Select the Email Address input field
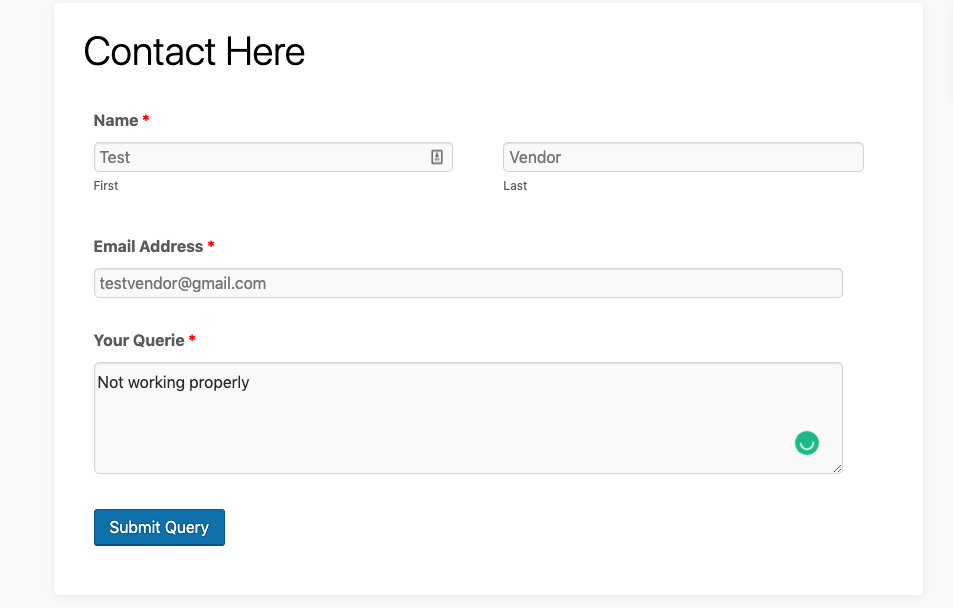This screenshot has width=953, height=608. (x=468, y=283)
